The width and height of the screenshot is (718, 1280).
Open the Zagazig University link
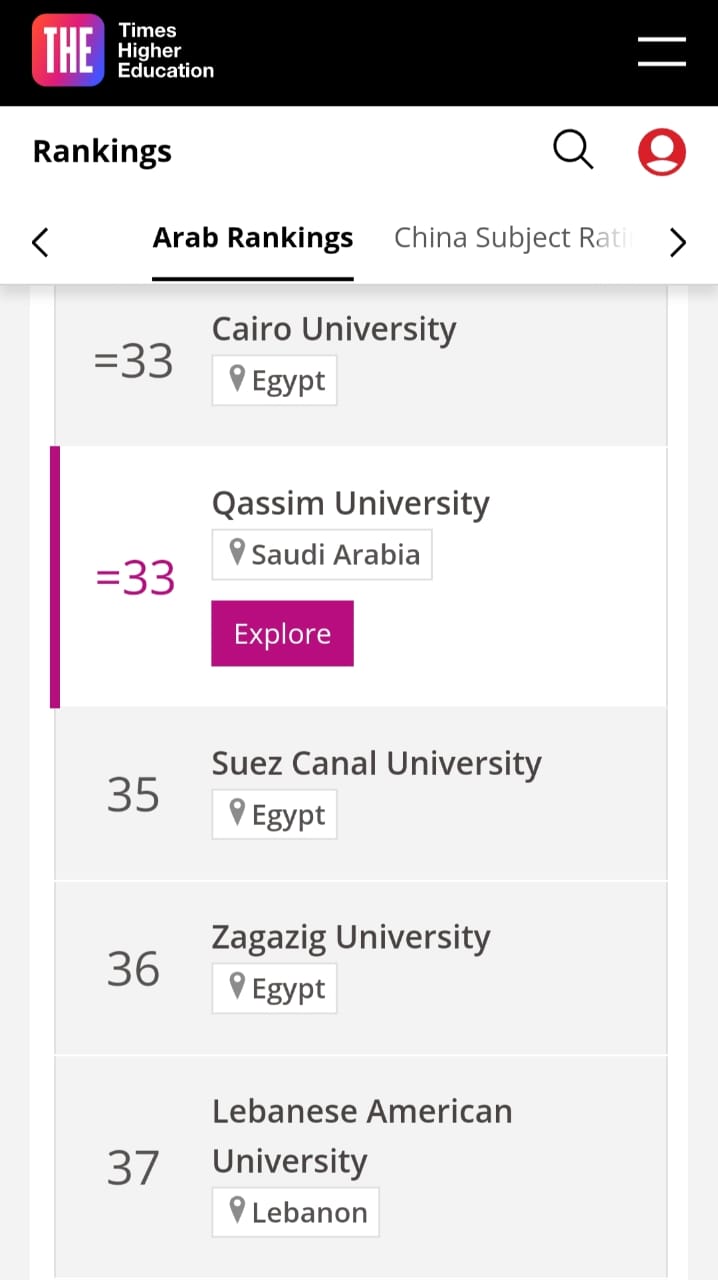[350, 937]
